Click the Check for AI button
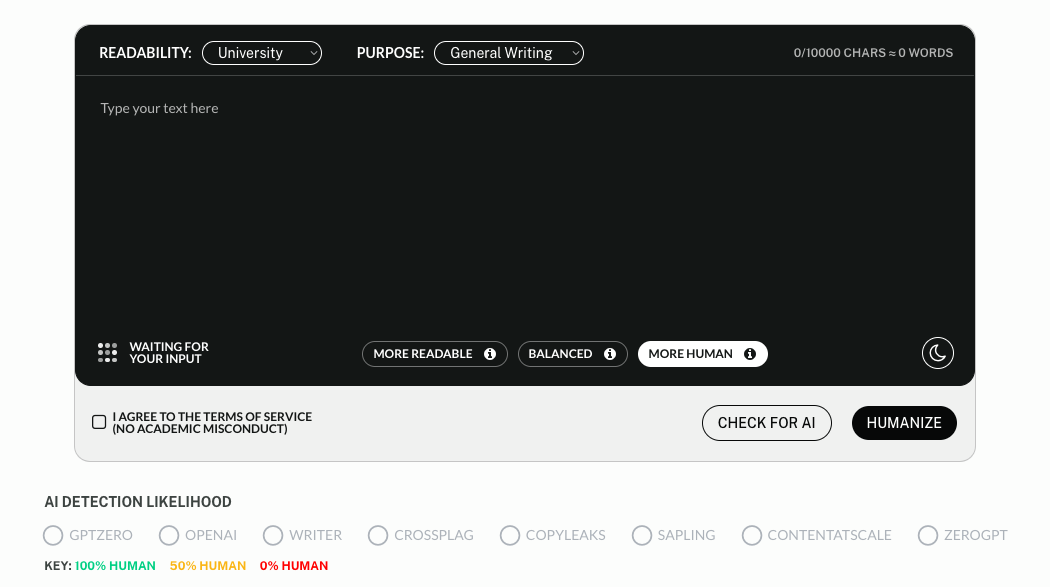This screenshot has width=1050, height=587. [767, 423]
